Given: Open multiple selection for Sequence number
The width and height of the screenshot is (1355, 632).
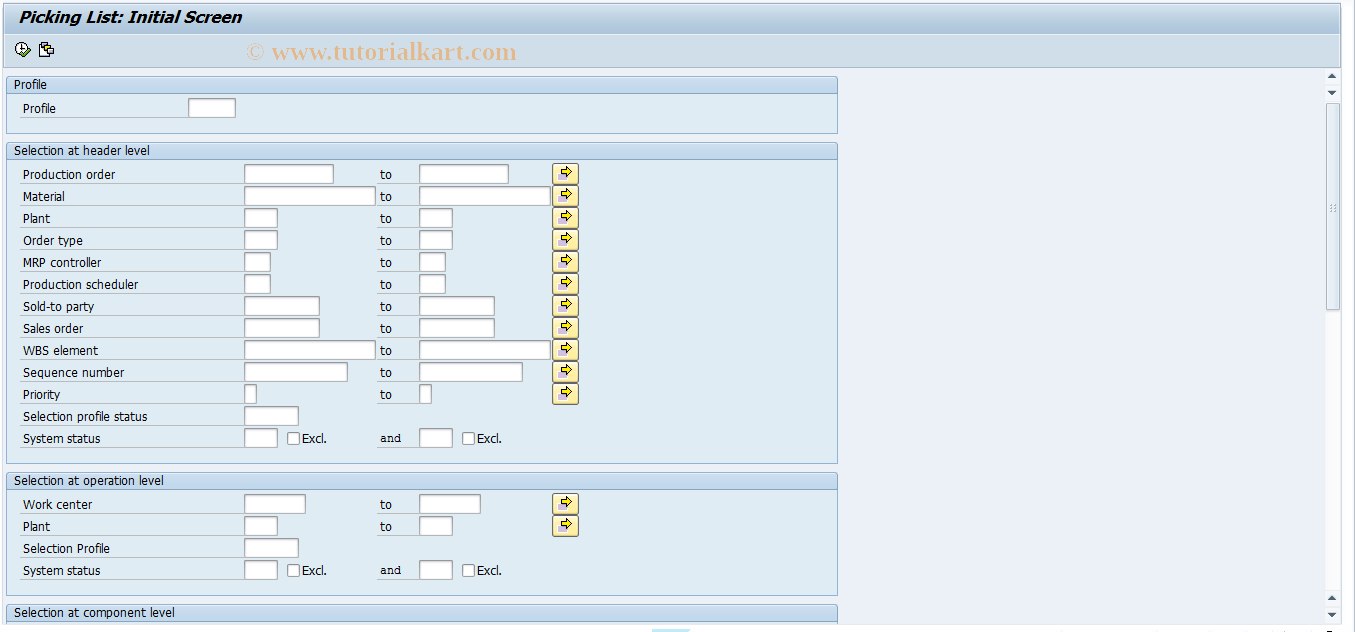Looking at the screenshot, I should 565,371.
